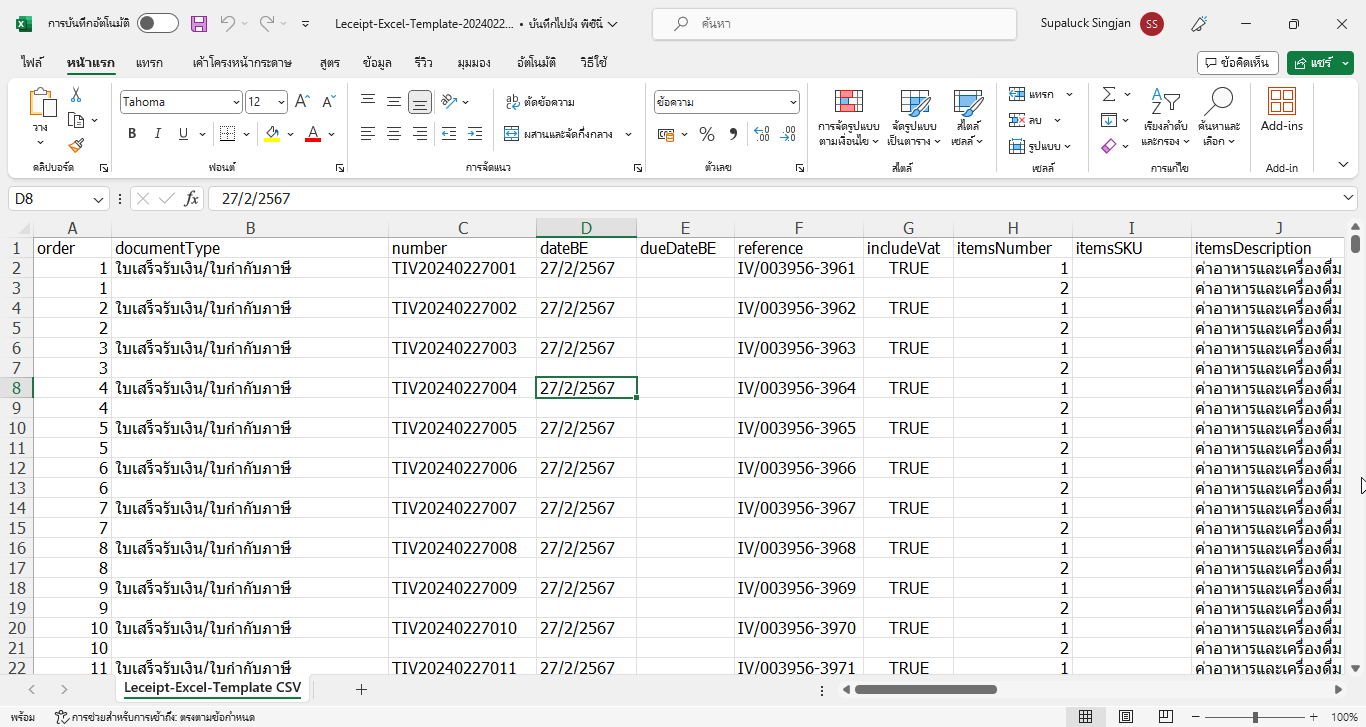Toggle underline formatting button
Viewport: 1366px width, 727px height.
point(183,134)
